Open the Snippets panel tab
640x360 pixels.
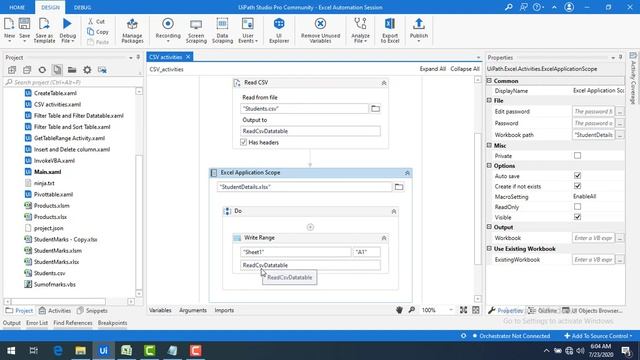92,311
